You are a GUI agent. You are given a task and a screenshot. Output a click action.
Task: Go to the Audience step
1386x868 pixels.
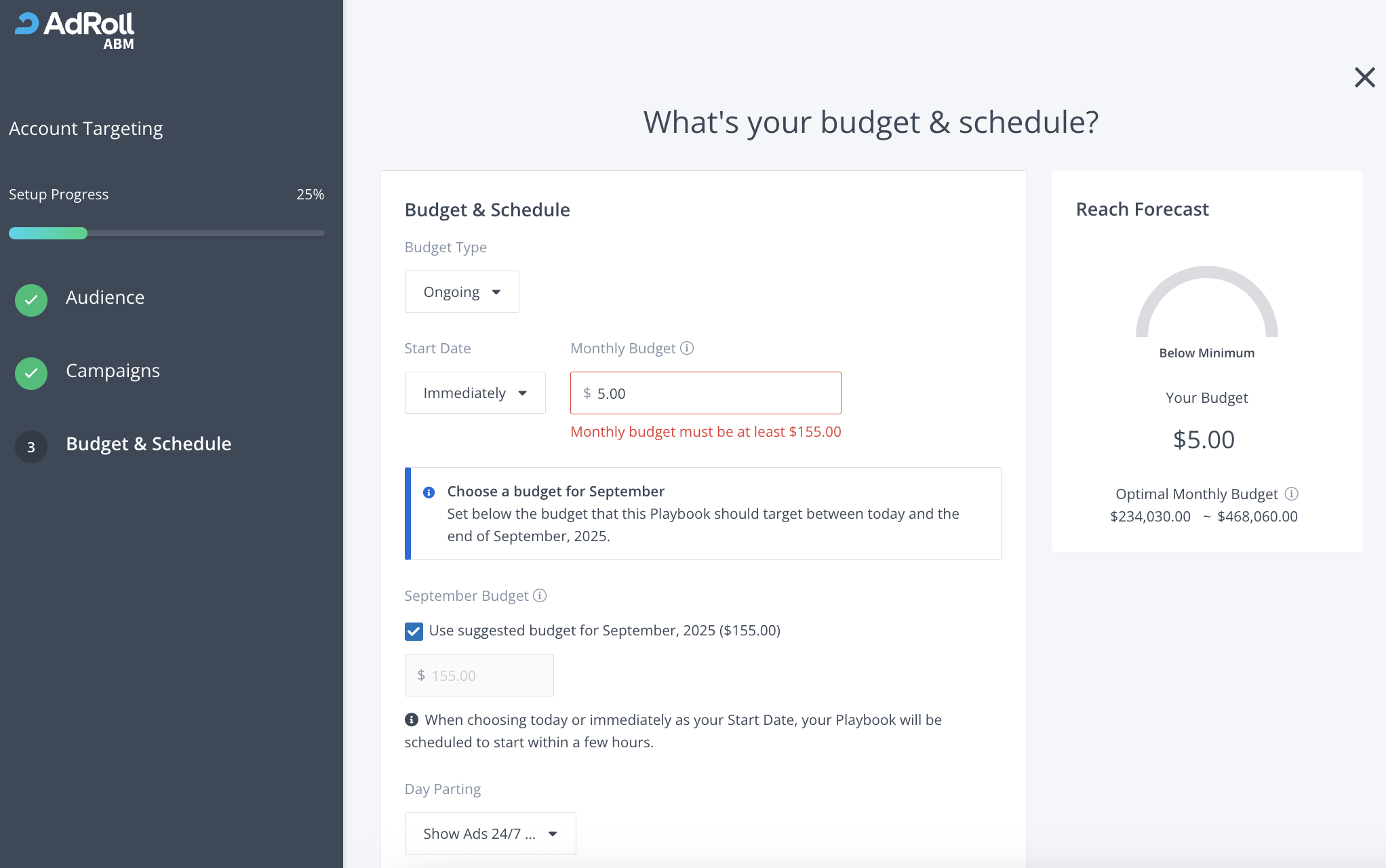click(x=105, y=298)
